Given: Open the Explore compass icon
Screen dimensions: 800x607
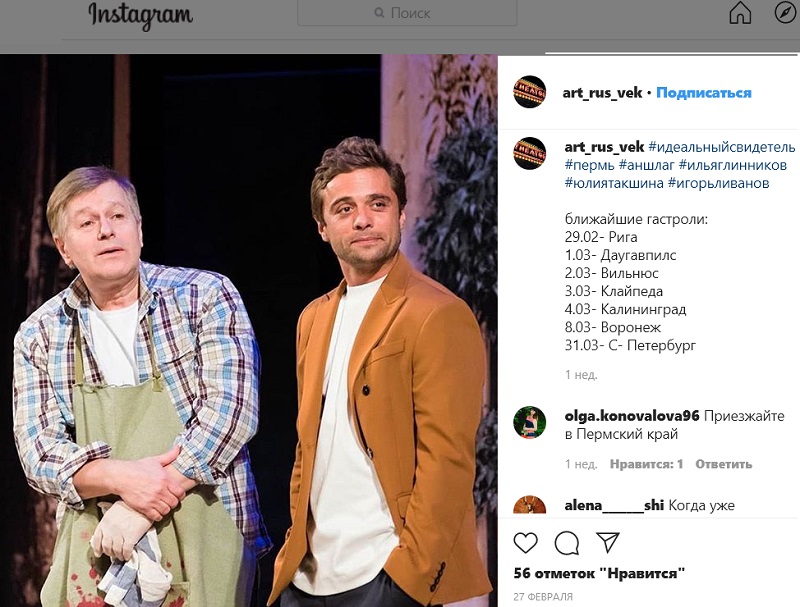Looking at the screenshot, I should pos(785,12).
